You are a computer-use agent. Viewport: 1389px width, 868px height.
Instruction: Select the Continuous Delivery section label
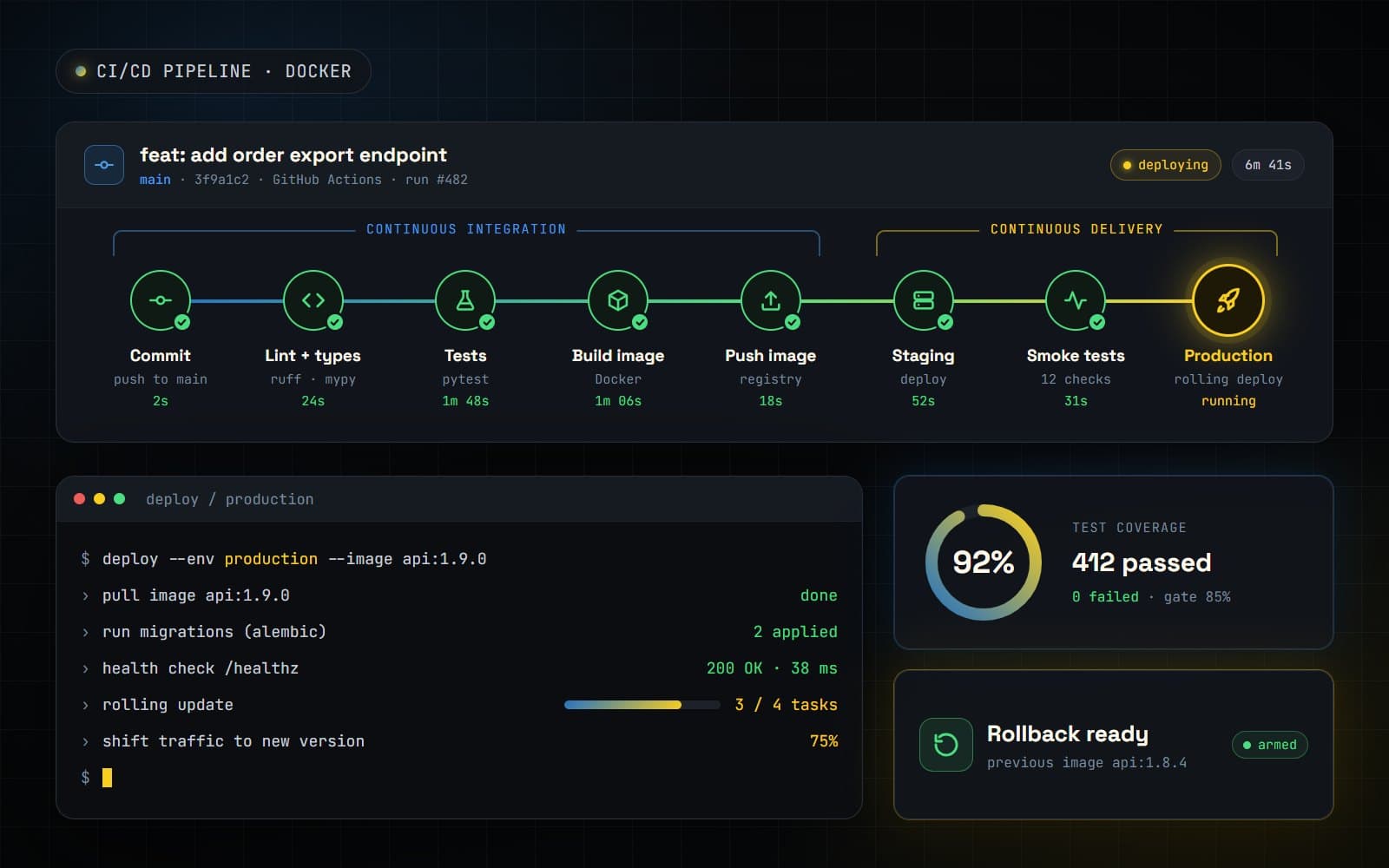(x=1076, y=229)
